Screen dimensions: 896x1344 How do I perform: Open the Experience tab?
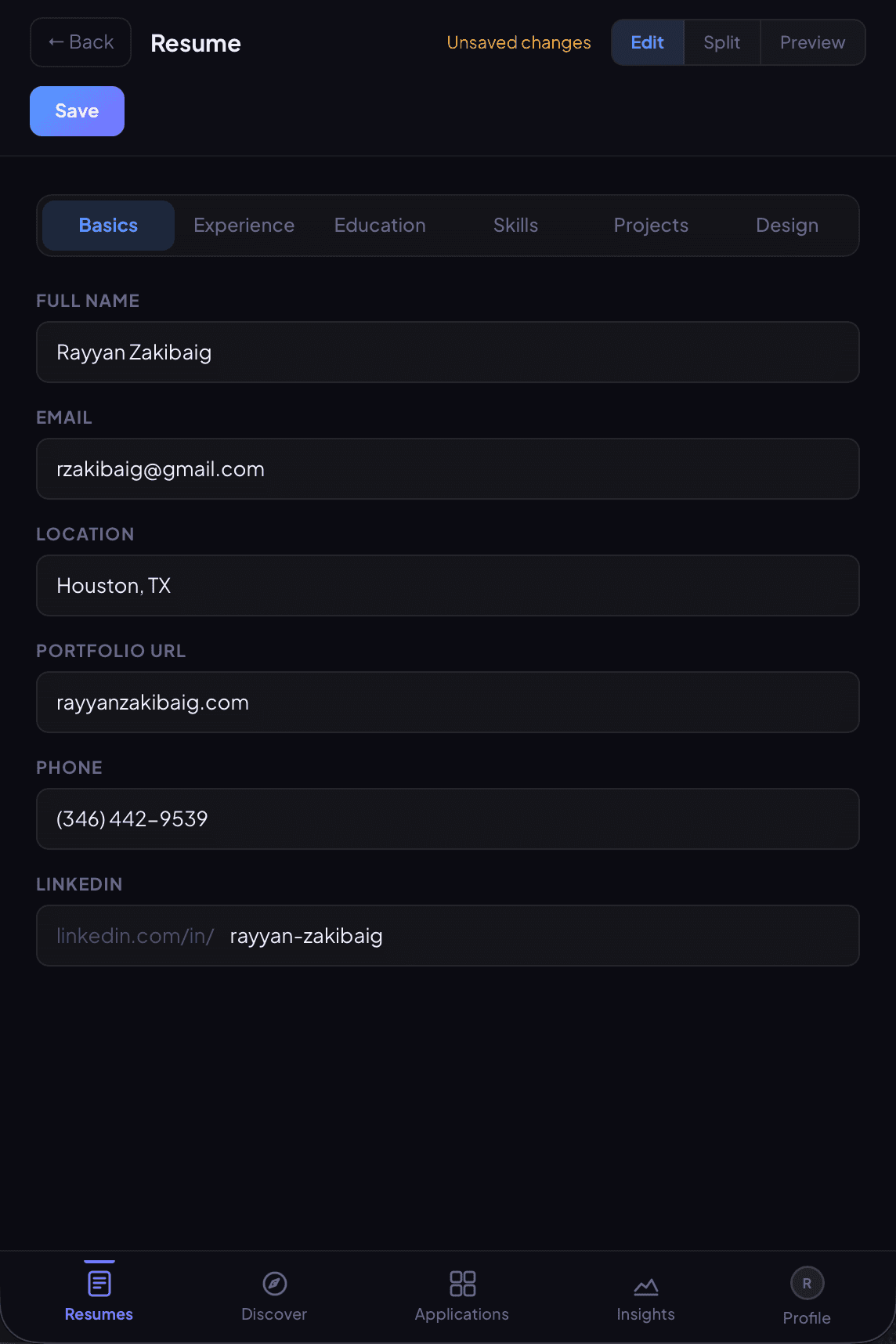[244, 226]
